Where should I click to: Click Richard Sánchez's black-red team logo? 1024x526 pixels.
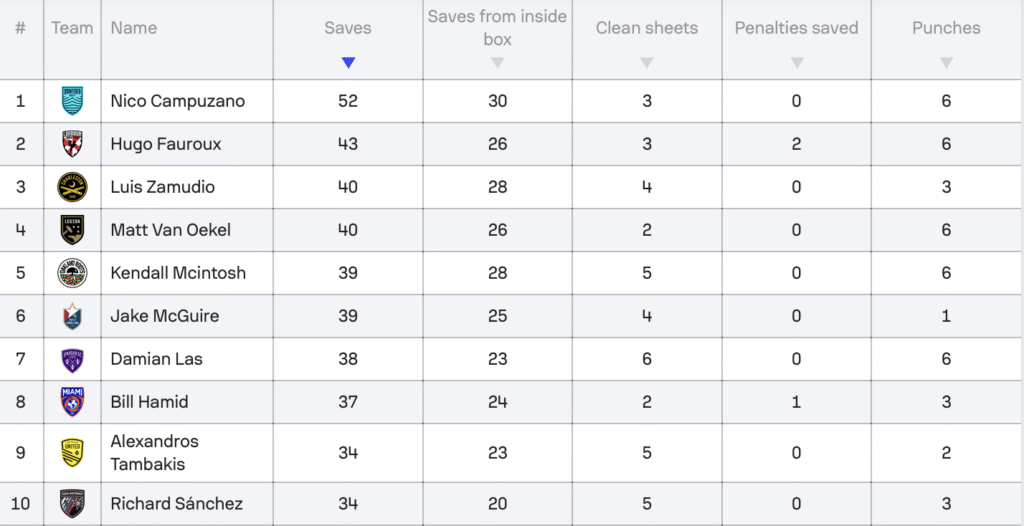click(x=72, y=504)
